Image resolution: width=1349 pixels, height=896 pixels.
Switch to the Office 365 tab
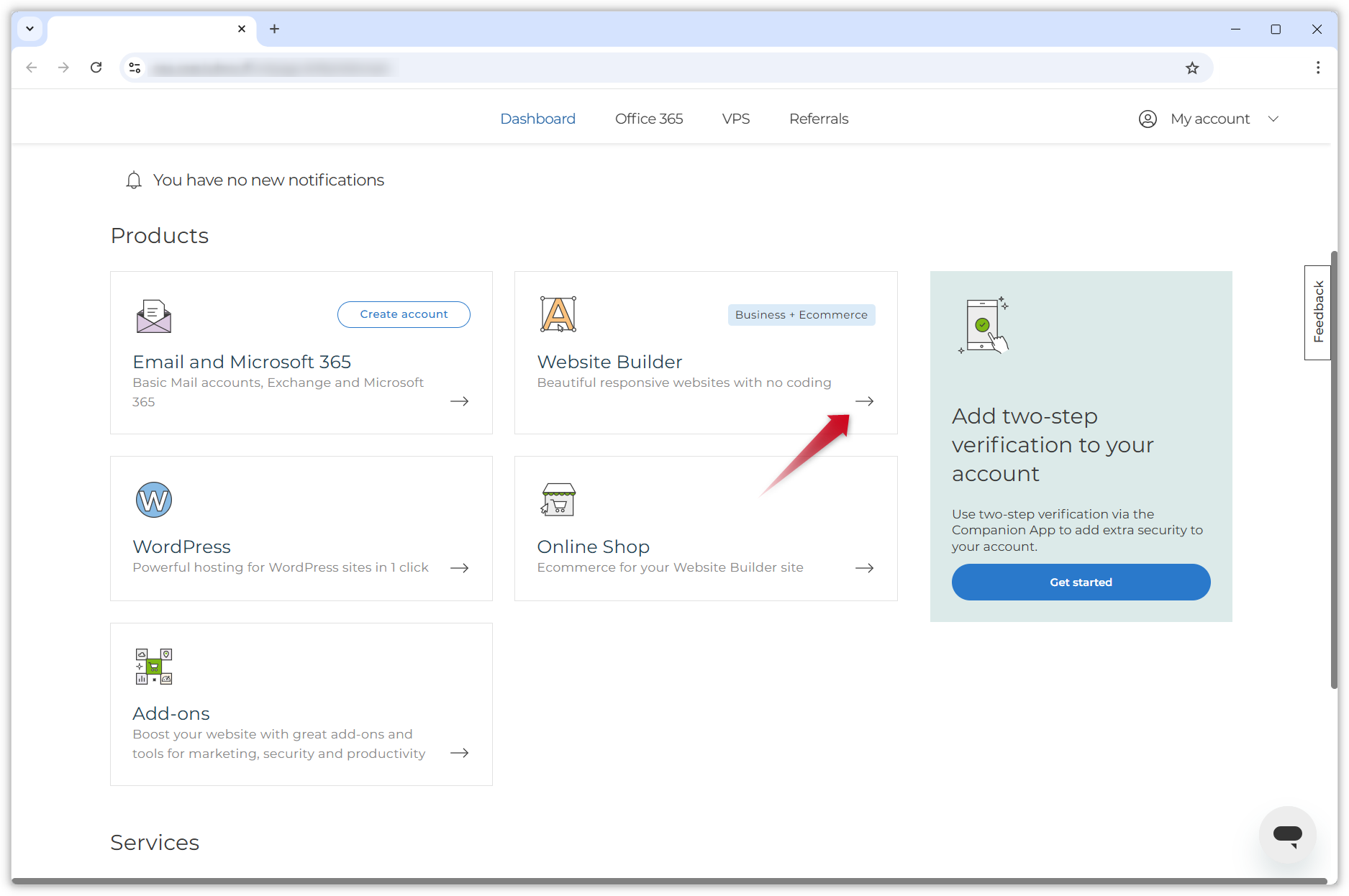pos(648,119)
